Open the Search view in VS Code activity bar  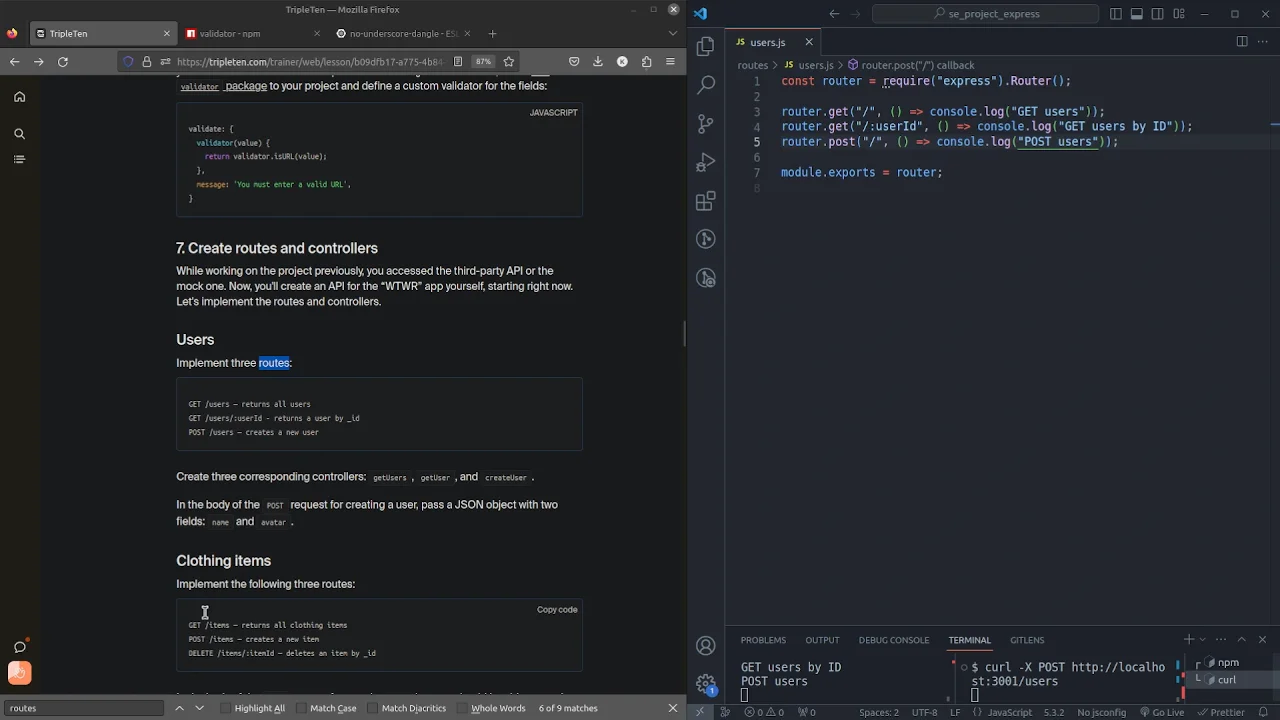pyautogui.click(x=706, y=85)
